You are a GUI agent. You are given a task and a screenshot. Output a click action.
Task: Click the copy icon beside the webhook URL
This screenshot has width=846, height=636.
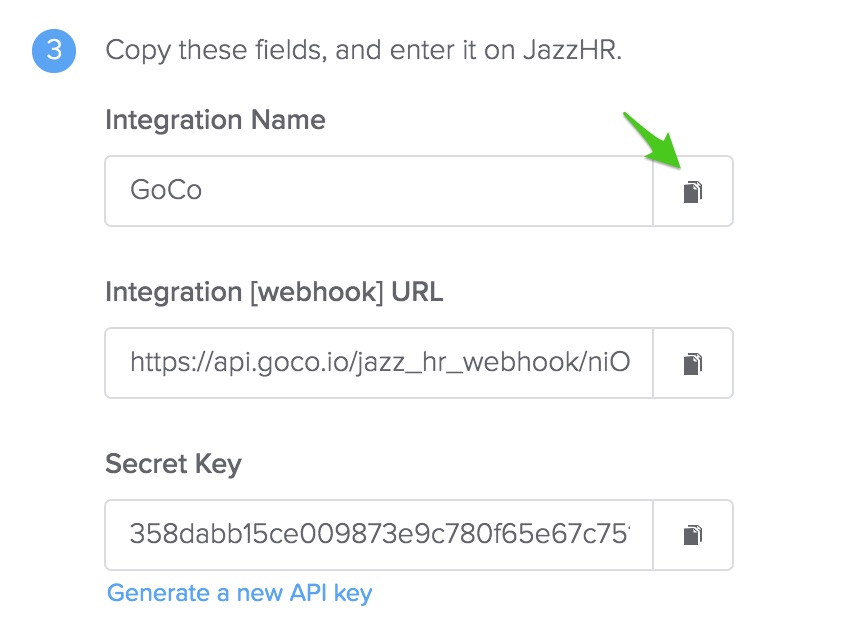693,364
